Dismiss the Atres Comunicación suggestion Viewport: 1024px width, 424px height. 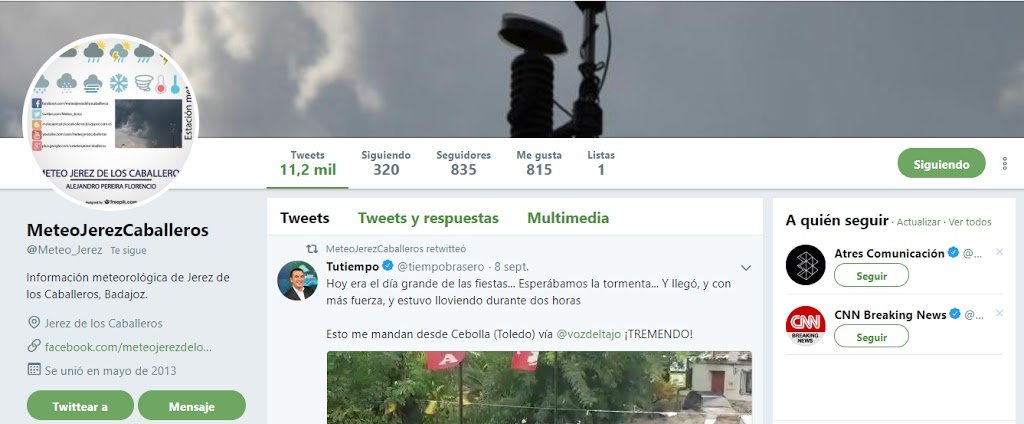(x=999, y=252)
